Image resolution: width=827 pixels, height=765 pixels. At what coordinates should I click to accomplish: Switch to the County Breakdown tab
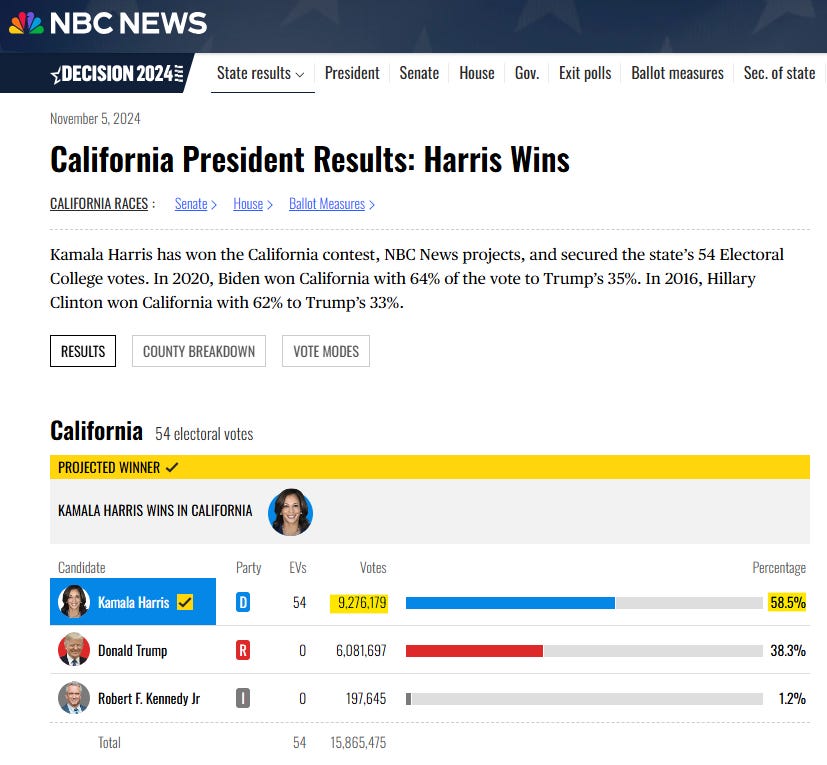[x=199, y=351]
